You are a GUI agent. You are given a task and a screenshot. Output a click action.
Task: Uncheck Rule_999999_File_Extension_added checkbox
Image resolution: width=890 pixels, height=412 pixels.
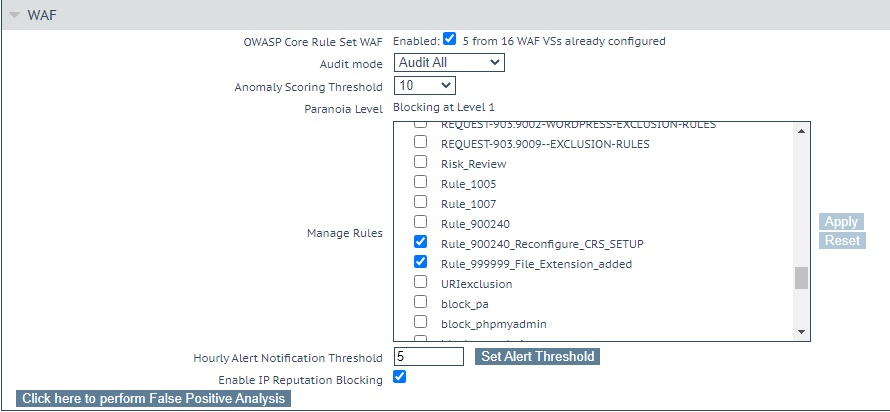pos(420,262)
